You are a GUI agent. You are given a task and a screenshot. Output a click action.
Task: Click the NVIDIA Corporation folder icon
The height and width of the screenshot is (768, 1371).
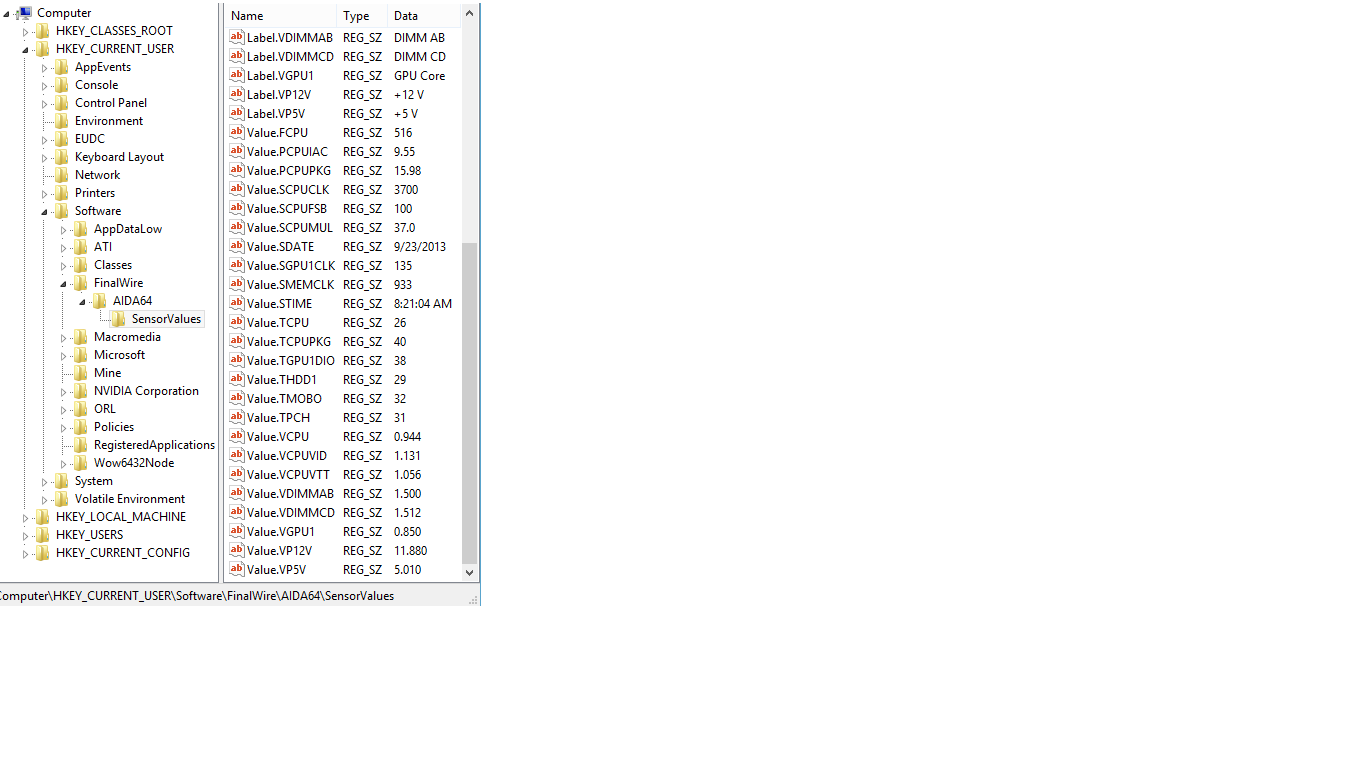[81, 391]
